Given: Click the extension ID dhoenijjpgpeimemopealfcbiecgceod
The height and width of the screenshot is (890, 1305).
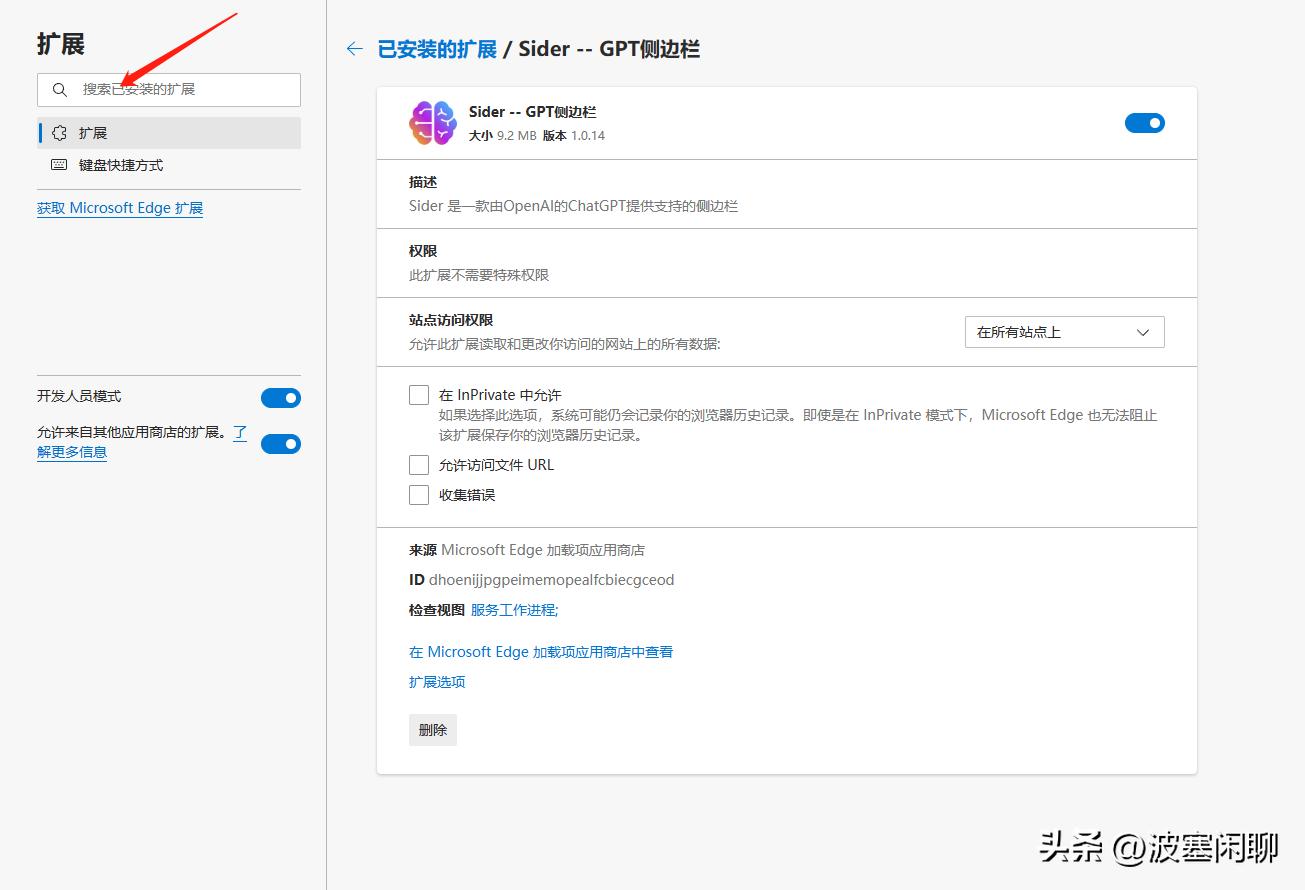Looking at the screenshot, I should (x=552, y=580).
